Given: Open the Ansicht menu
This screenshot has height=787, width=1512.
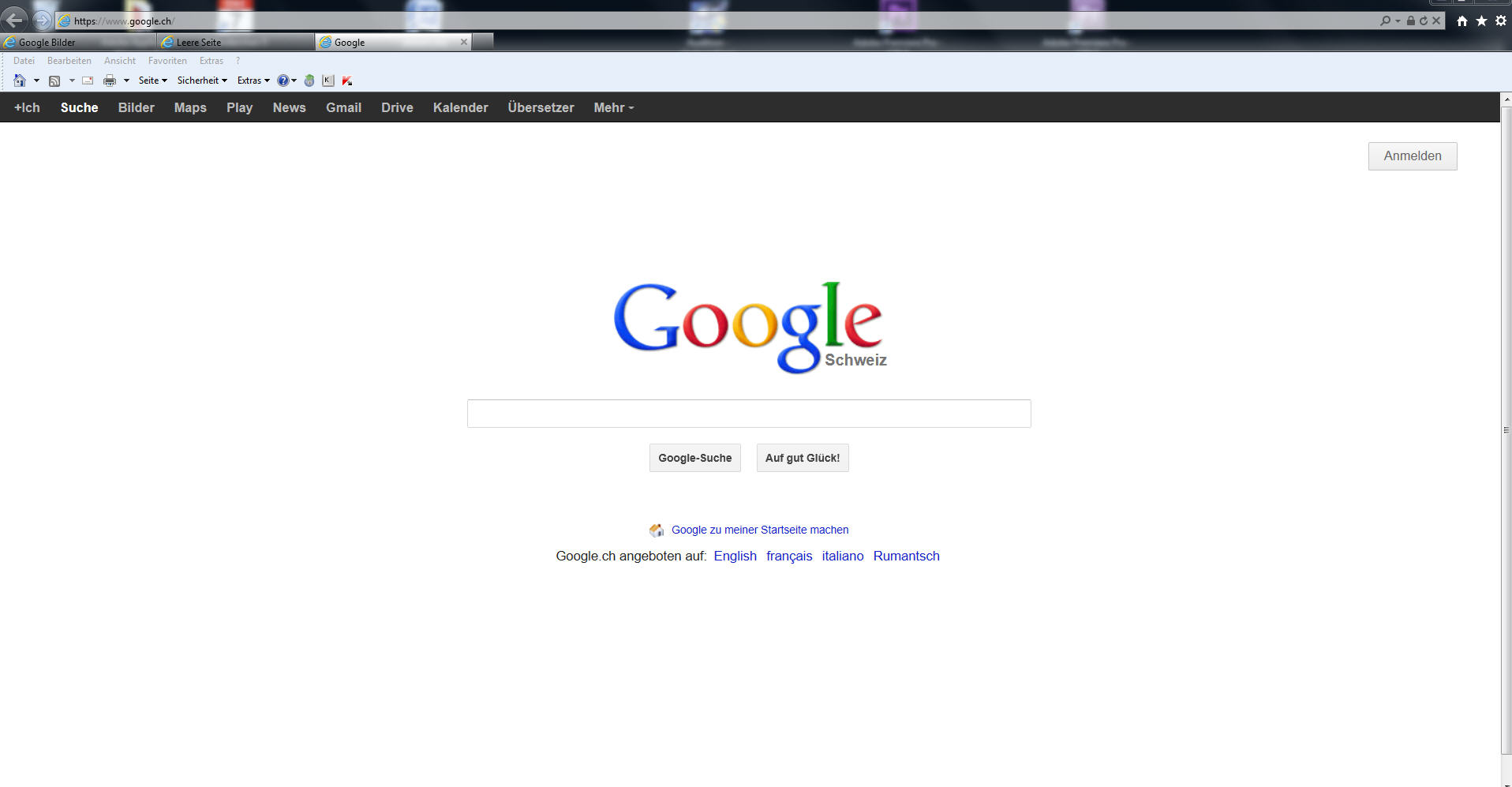Looking at the screenshot, I should [x=120, y=61].
